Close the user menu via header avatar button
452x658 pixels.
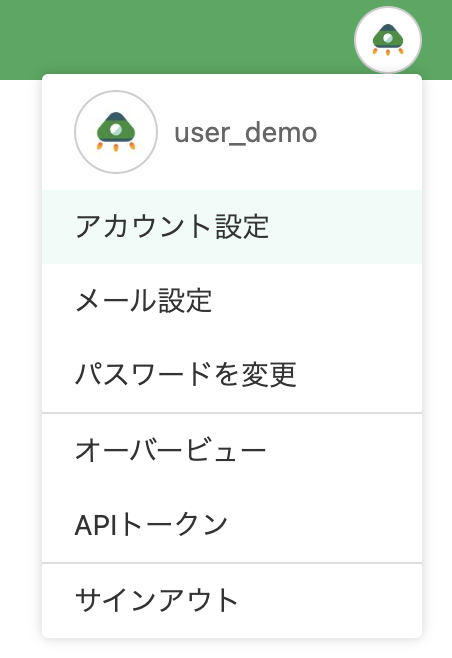pos(388,40)
